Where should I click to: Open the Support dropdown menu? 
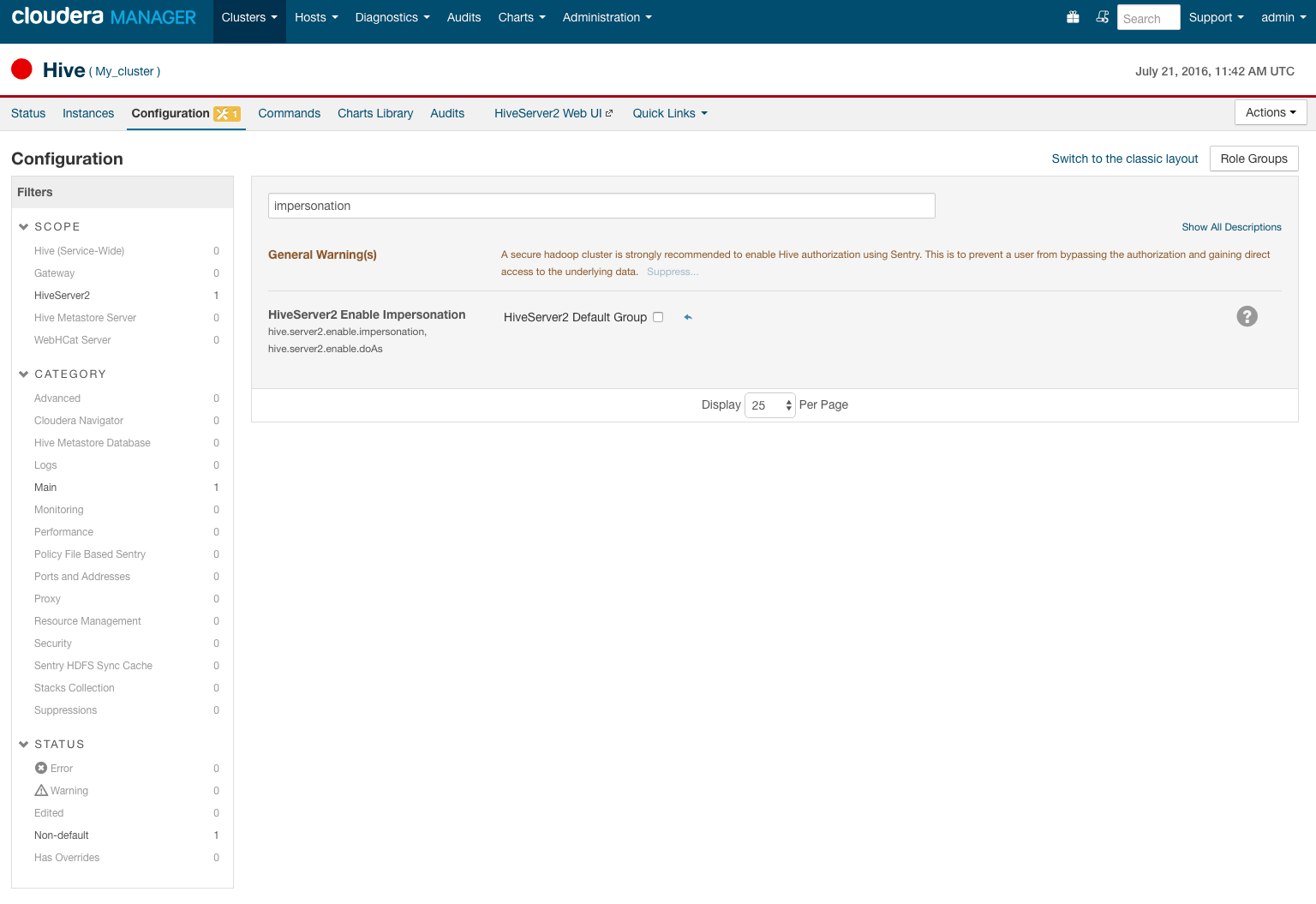[x=1216, y=17]
